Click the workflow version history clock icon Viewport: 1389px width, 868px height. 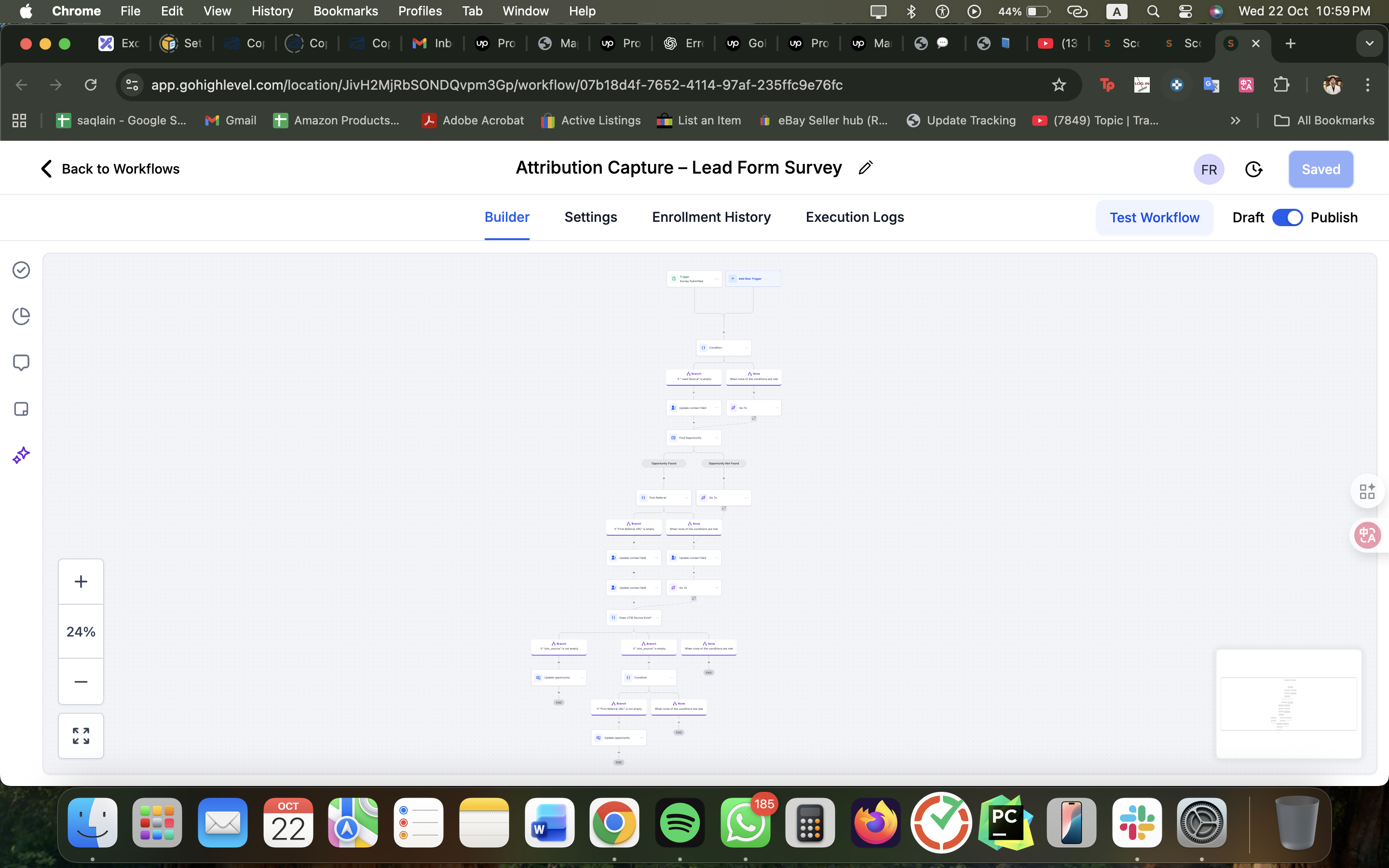tap(1254, 169)
